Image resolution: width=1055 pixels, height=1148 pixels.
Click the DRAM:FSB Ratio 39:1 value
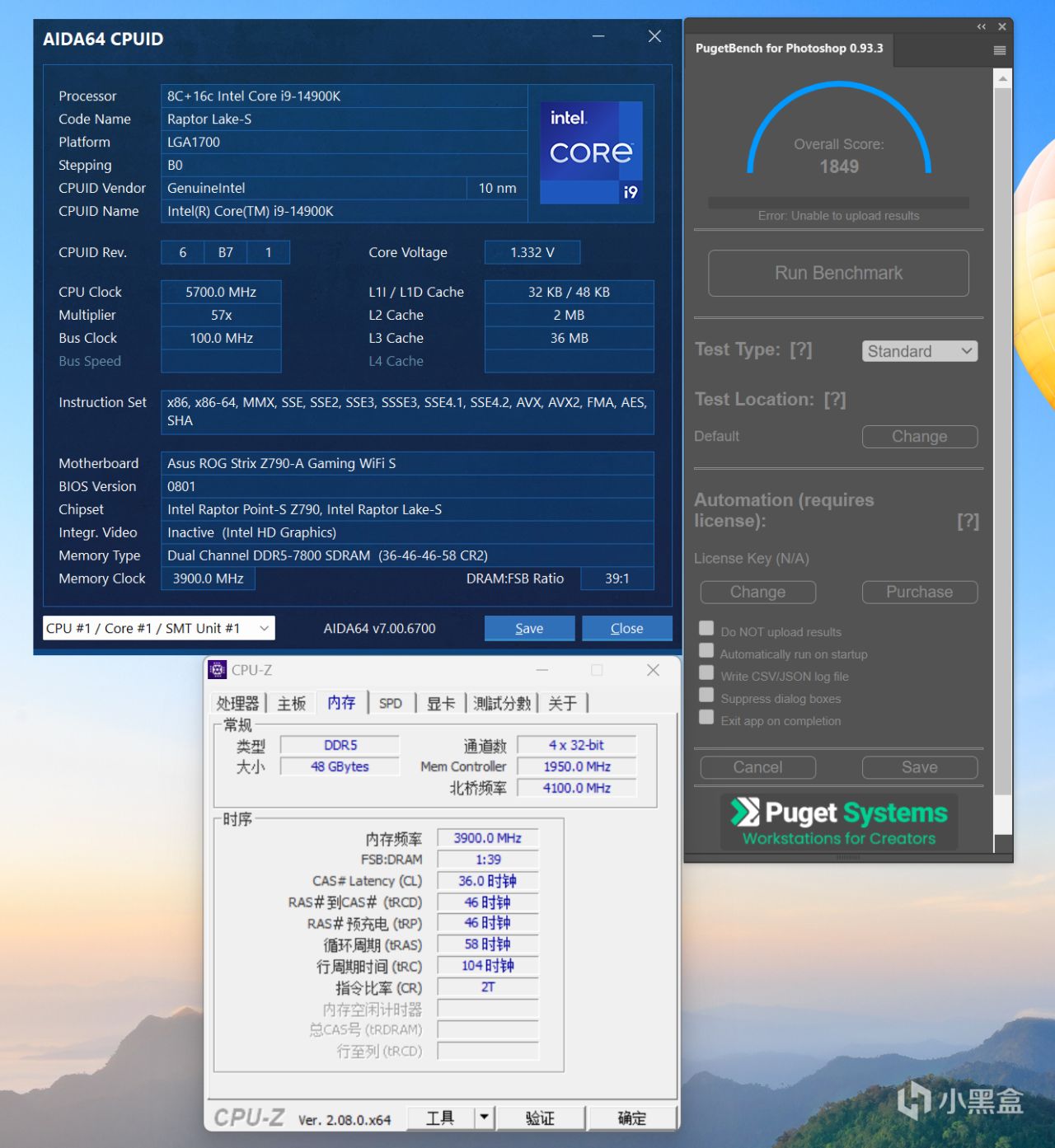617,579
